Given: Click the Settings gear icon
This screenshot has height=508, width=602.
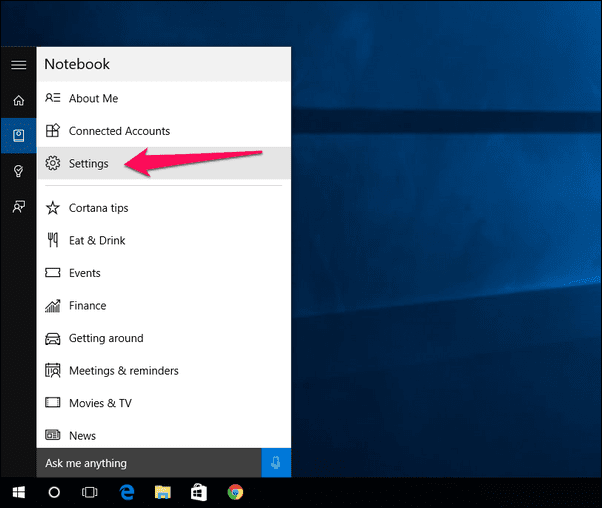Looking at the screenshot, I should click(53, 163).
